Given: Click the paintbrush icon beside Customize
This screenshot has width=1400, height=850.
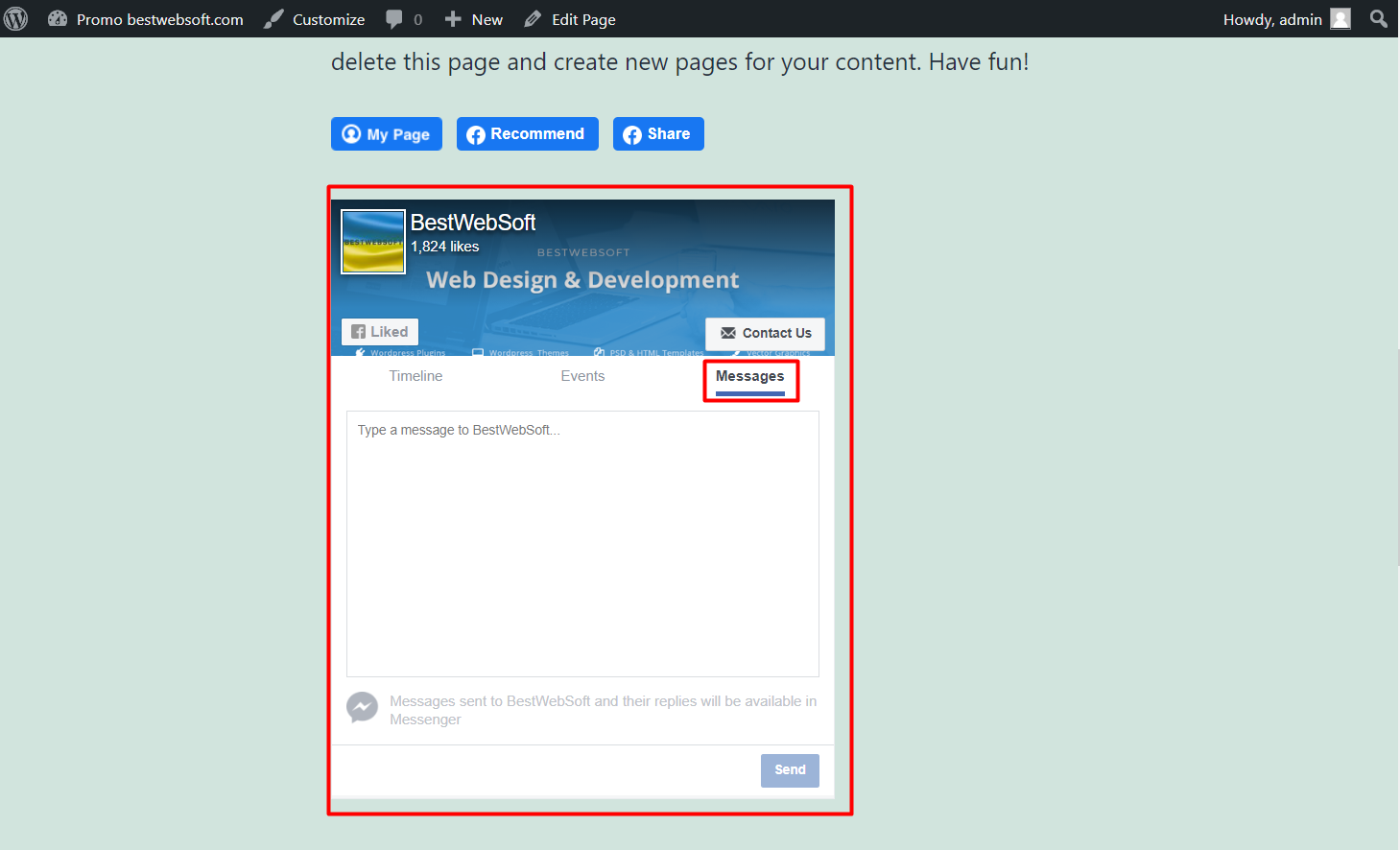Looking at the screenshot, I should tap(273, 19).
